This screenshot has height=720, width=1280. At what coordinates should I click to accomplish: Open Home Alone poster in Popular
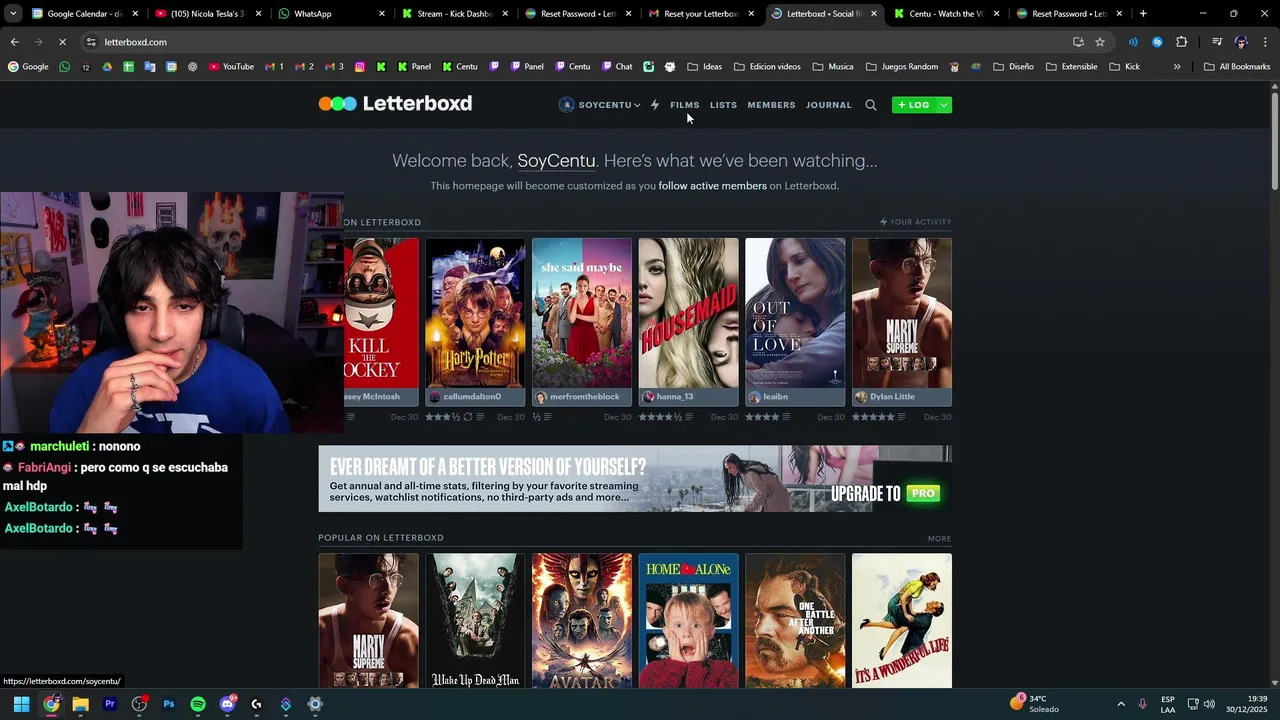click(688, 621)
